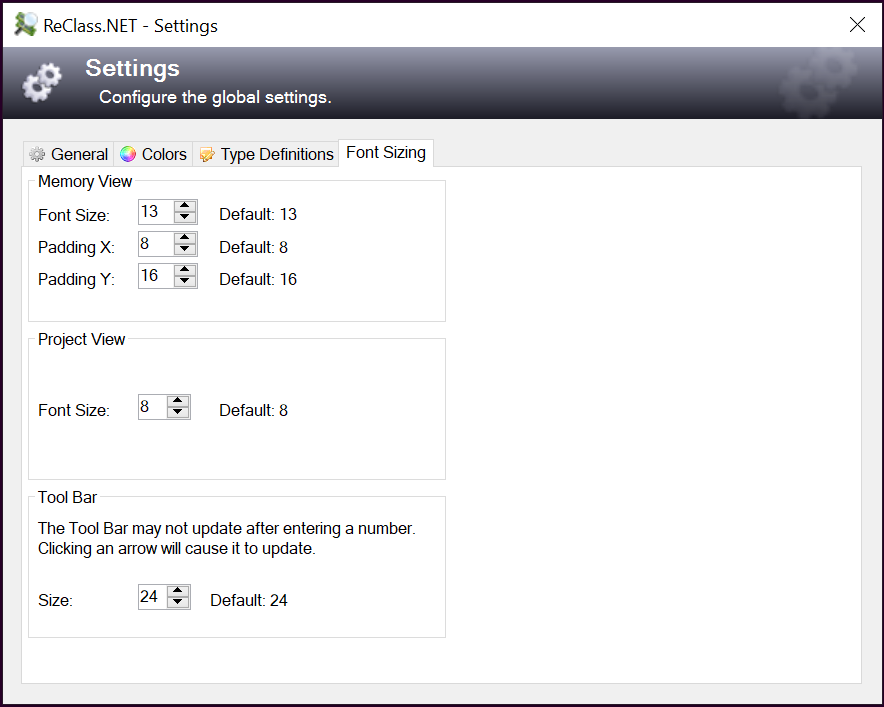Viewport: 884px width, 707px height.
Task: Open the Colors tab
Action: pos(153,154)
